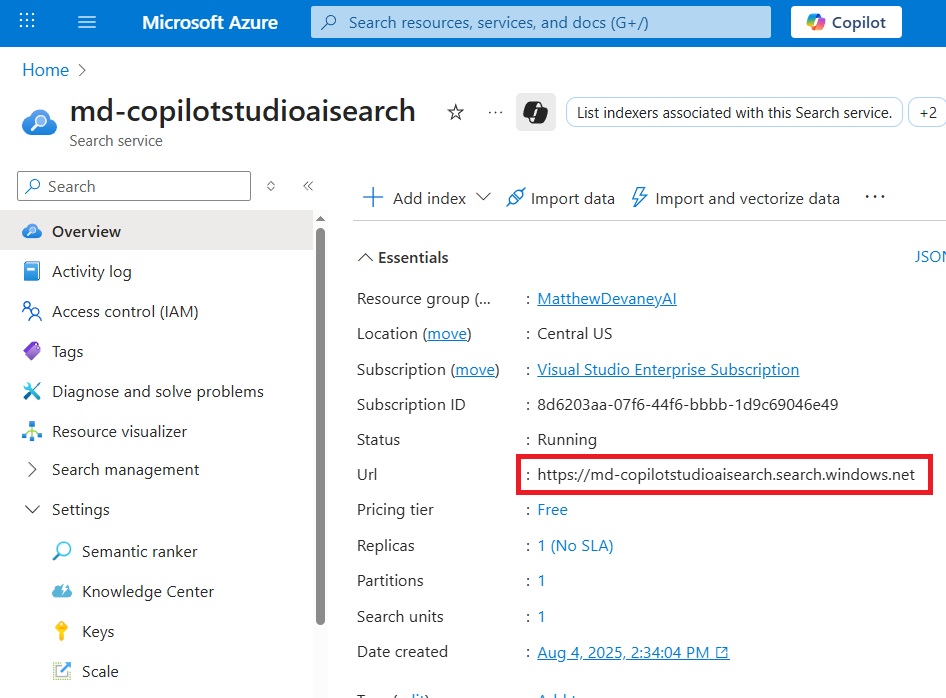The width and height of the screenshot is (946, 698).
Task: Click the Running status text
Action: pos(567,440)
